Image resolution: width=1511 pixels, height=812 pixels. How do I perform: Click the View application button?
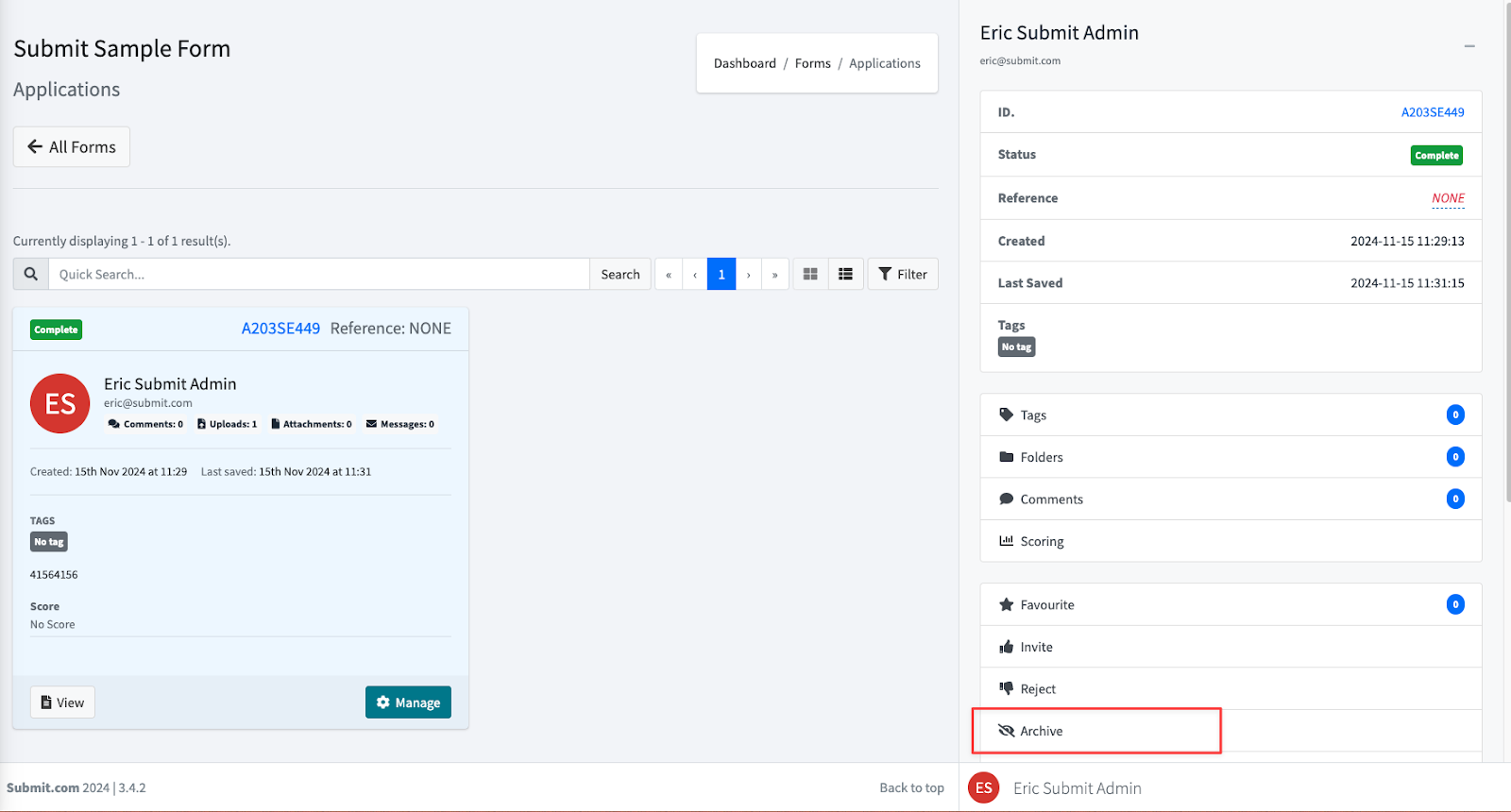[x=63, y=702]
